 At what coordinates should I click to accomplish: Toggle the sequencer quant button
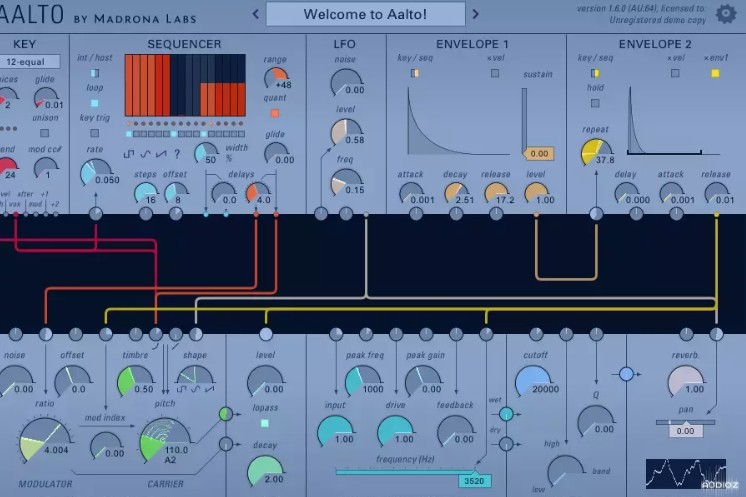point(275,113)
